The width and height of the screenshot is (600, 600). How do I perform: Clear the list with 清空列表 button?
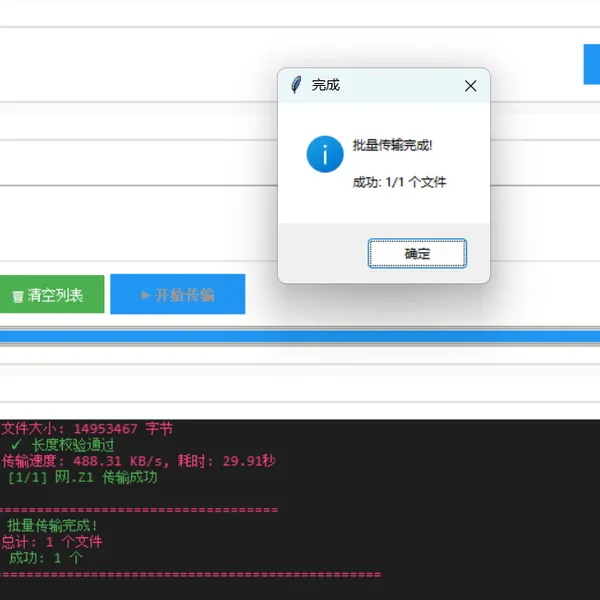52,294
